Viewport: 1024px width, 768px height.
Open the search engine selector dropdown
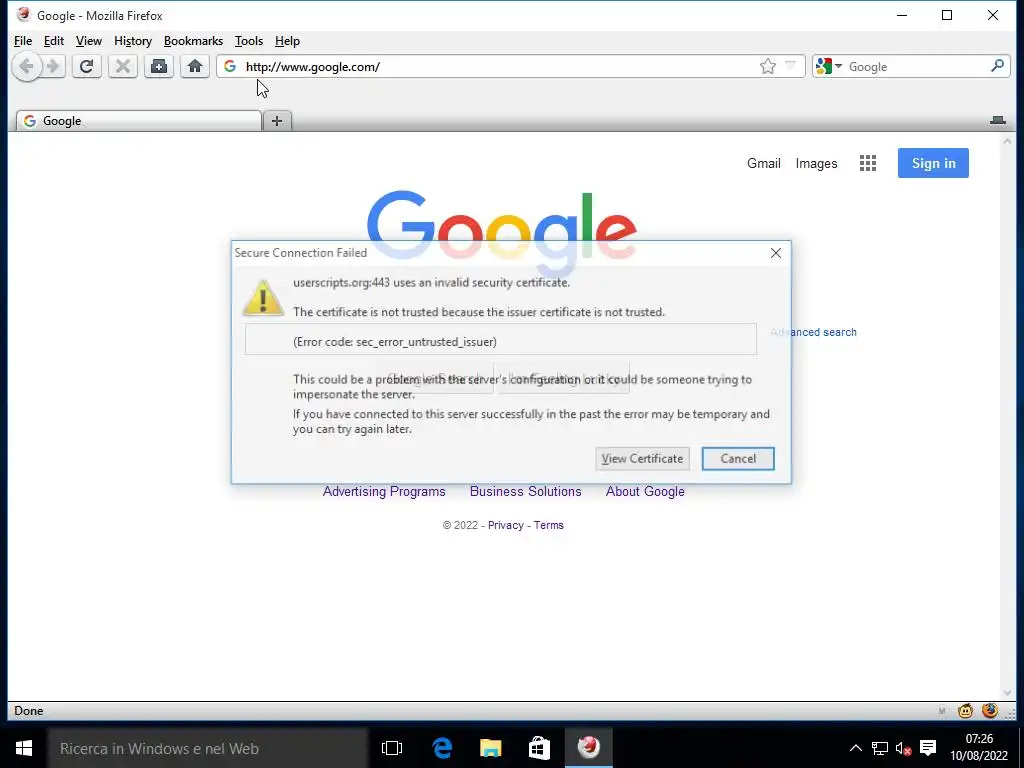[x=829, y=67]
